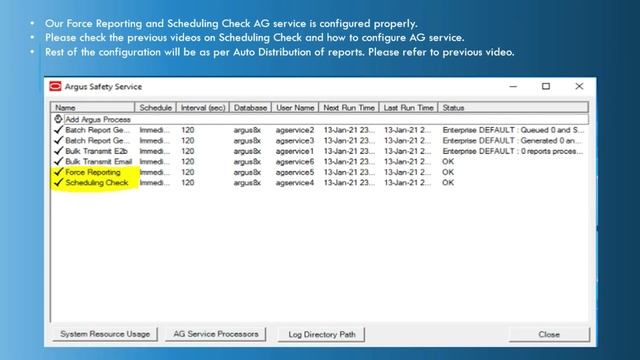This screenshot has height=360, width=640.
Task: Close the Argus Safety Service window with X
Action: (579, 87)
